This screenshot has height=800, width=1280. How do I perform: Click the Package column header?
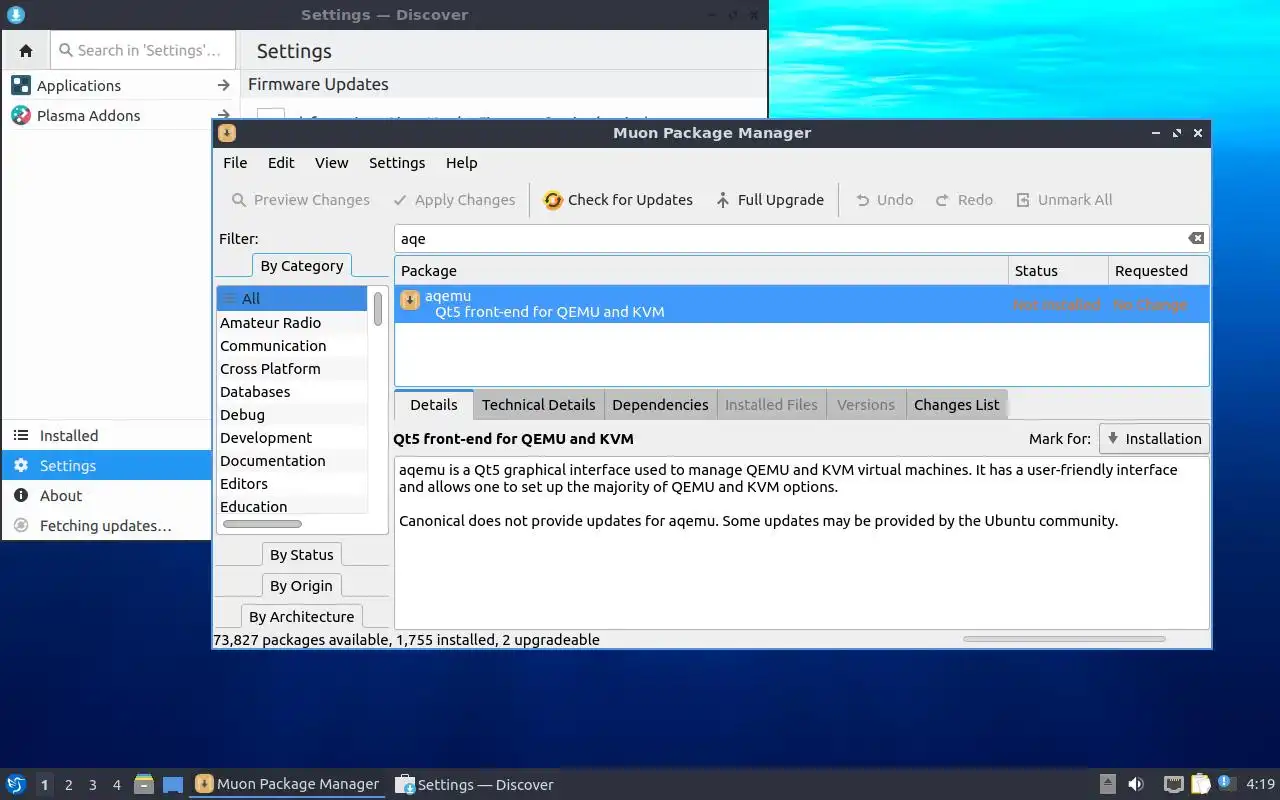click(701, 271)
